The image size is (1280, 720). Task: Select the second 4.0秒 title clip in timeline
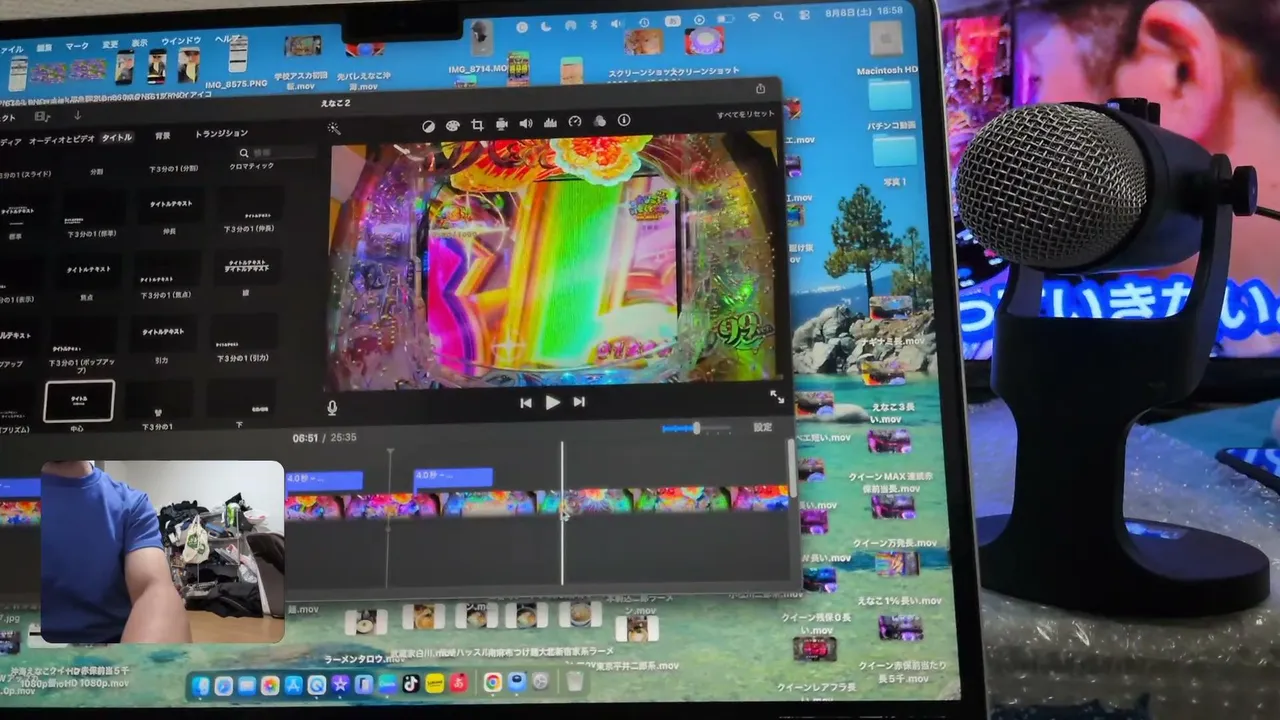(x=453, y=477)
